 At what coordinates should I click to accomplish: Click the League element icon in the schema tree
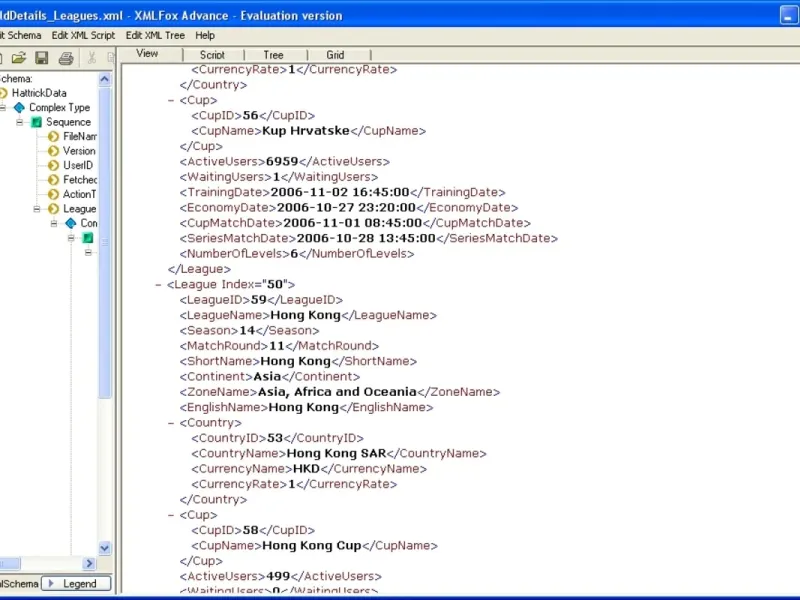click(x=54, y=209)
